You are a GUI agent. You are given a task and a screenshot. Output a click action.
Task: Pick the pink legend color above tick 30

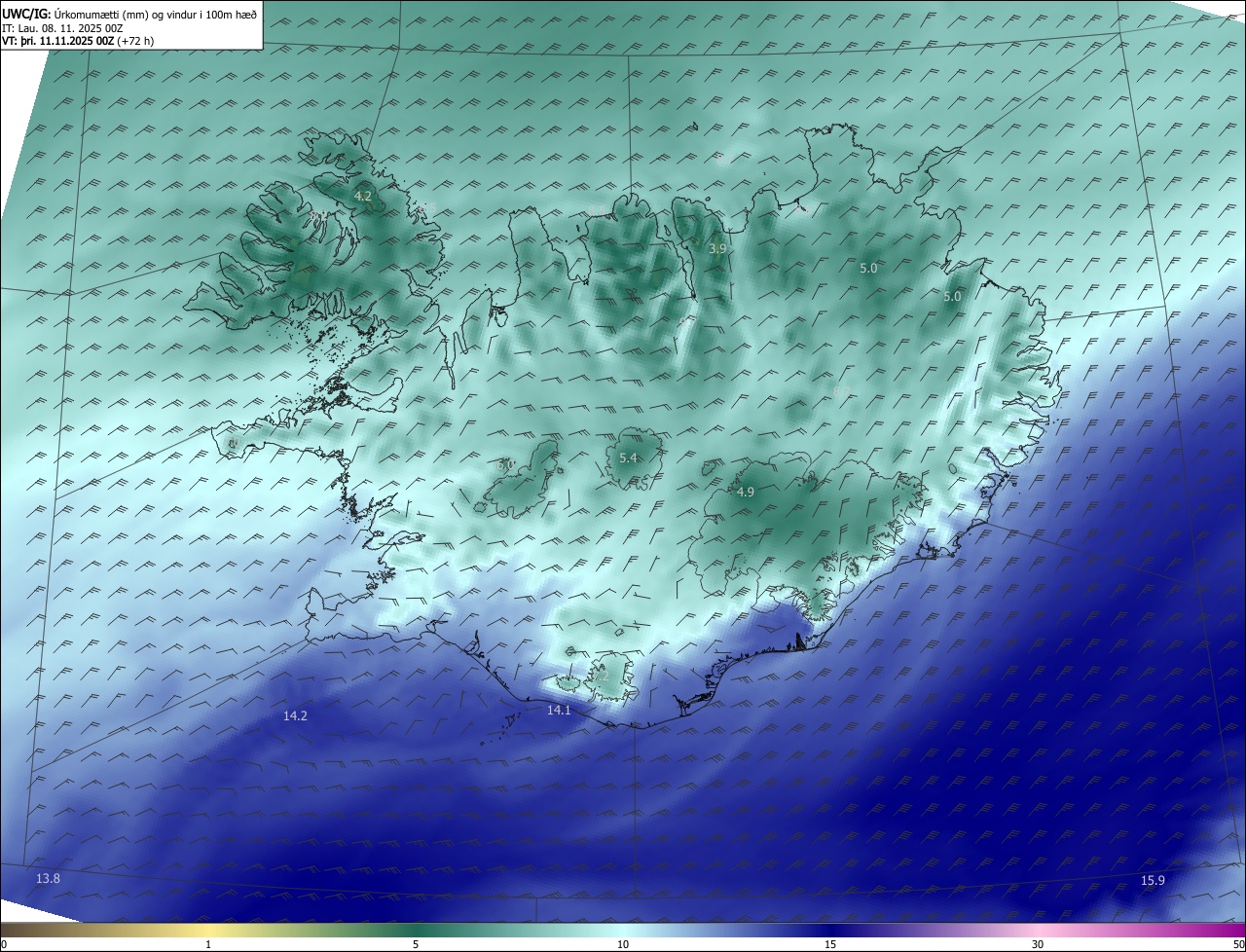click(1038, 930)
